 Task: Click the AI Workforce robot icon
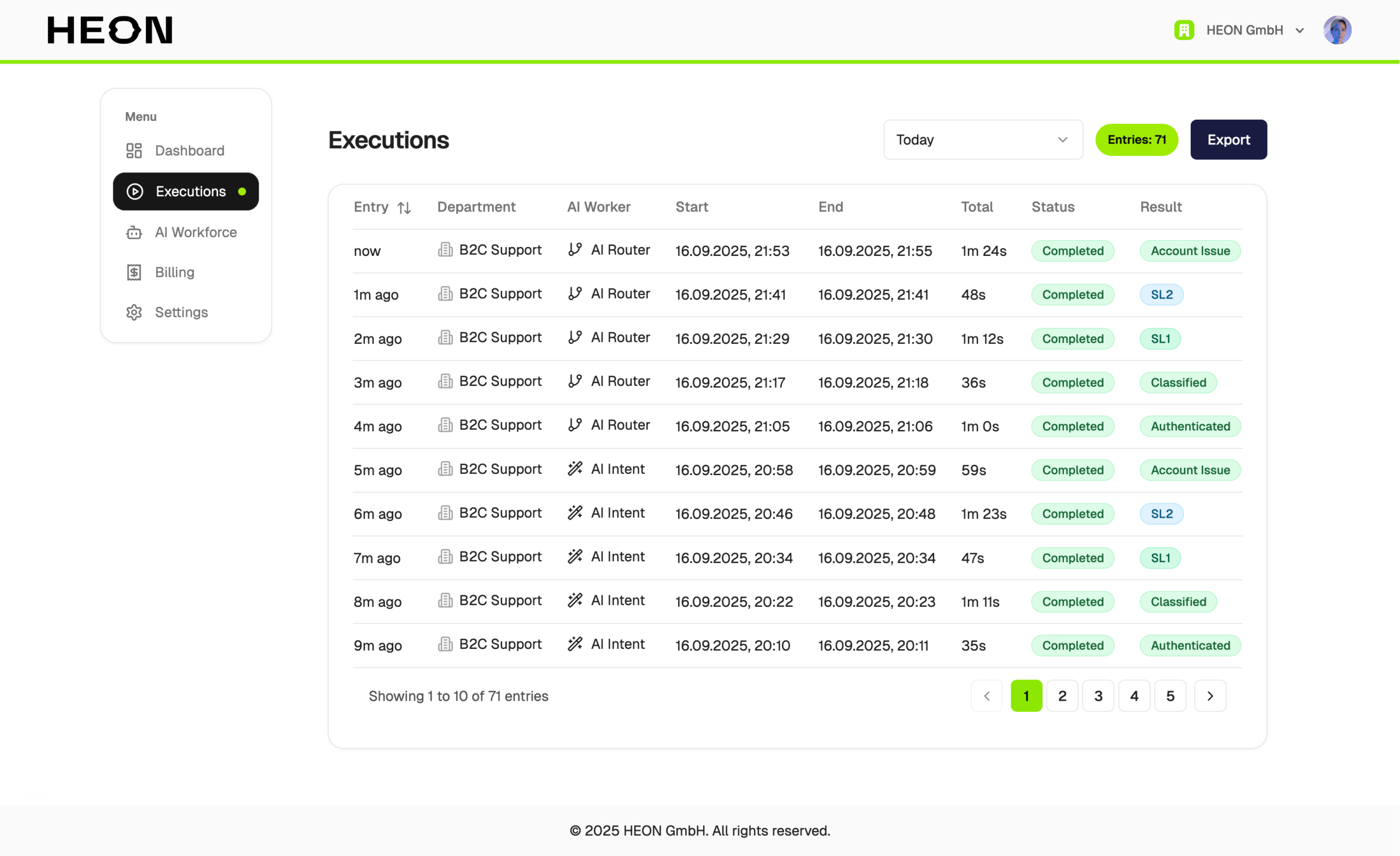point(134,232)
